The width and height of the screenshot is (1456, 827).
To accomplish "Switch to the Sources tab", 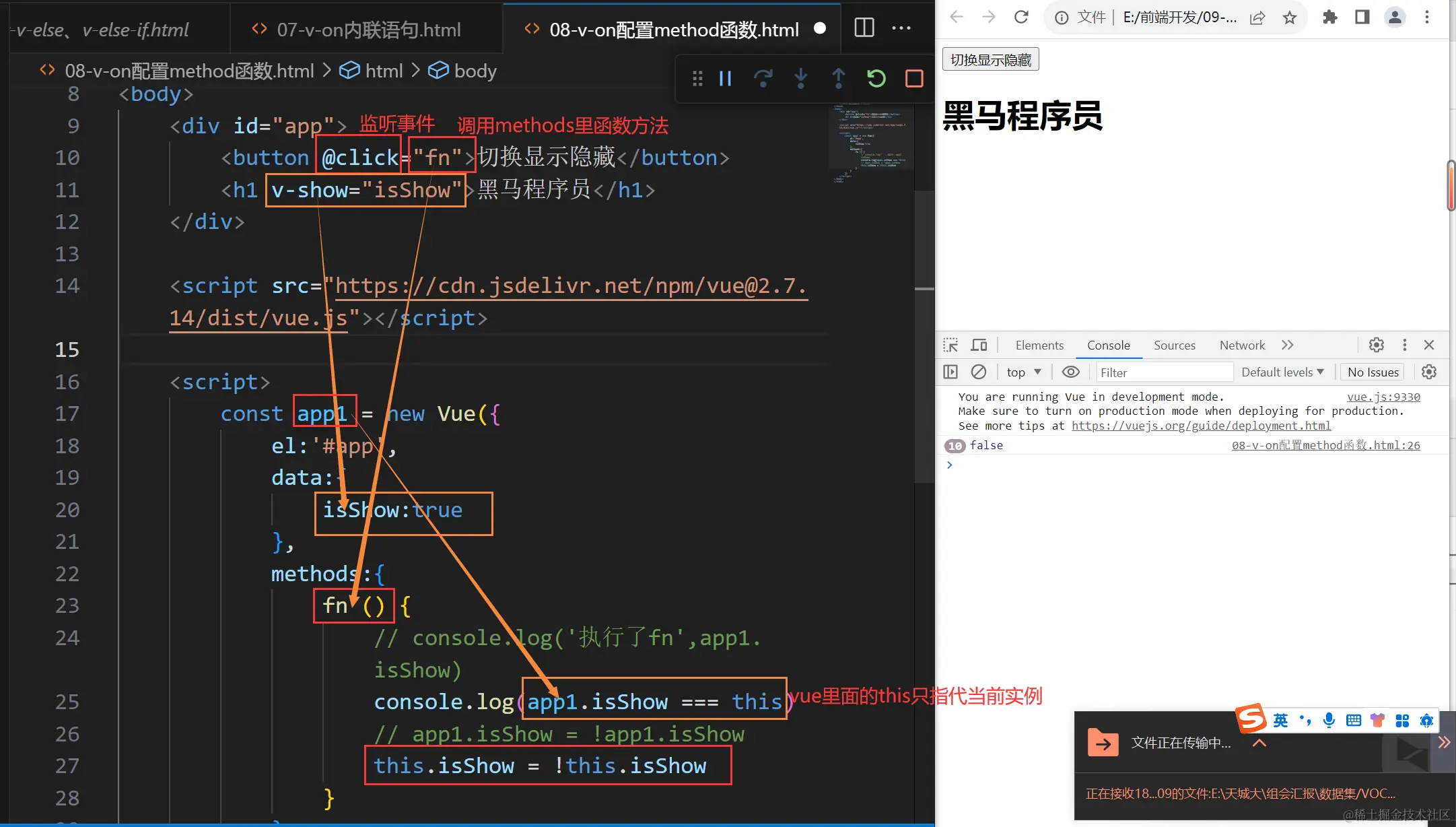I will pos(1174,345).
